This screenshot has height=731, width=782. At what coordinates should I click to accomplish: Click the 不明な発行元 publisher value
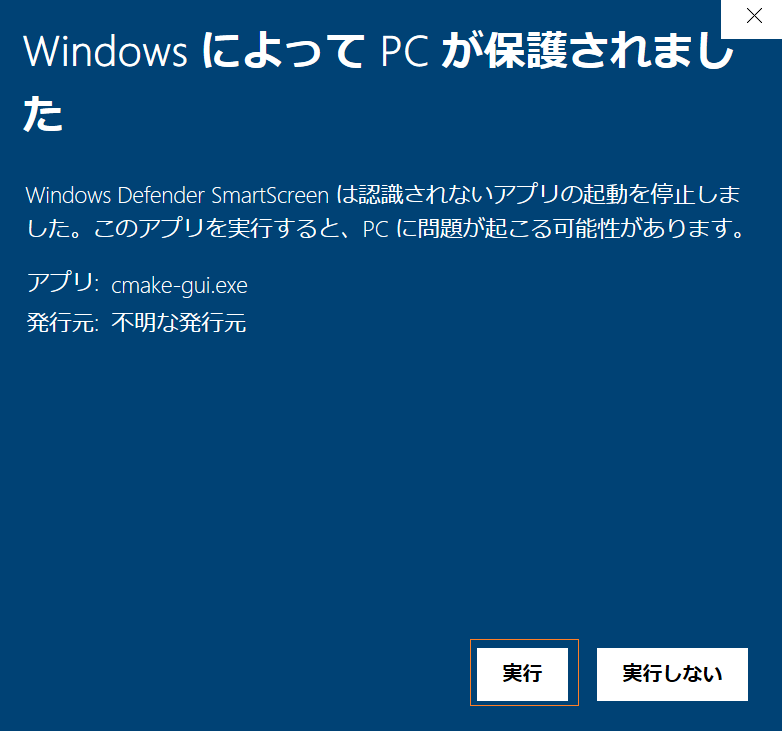(179, 323)
